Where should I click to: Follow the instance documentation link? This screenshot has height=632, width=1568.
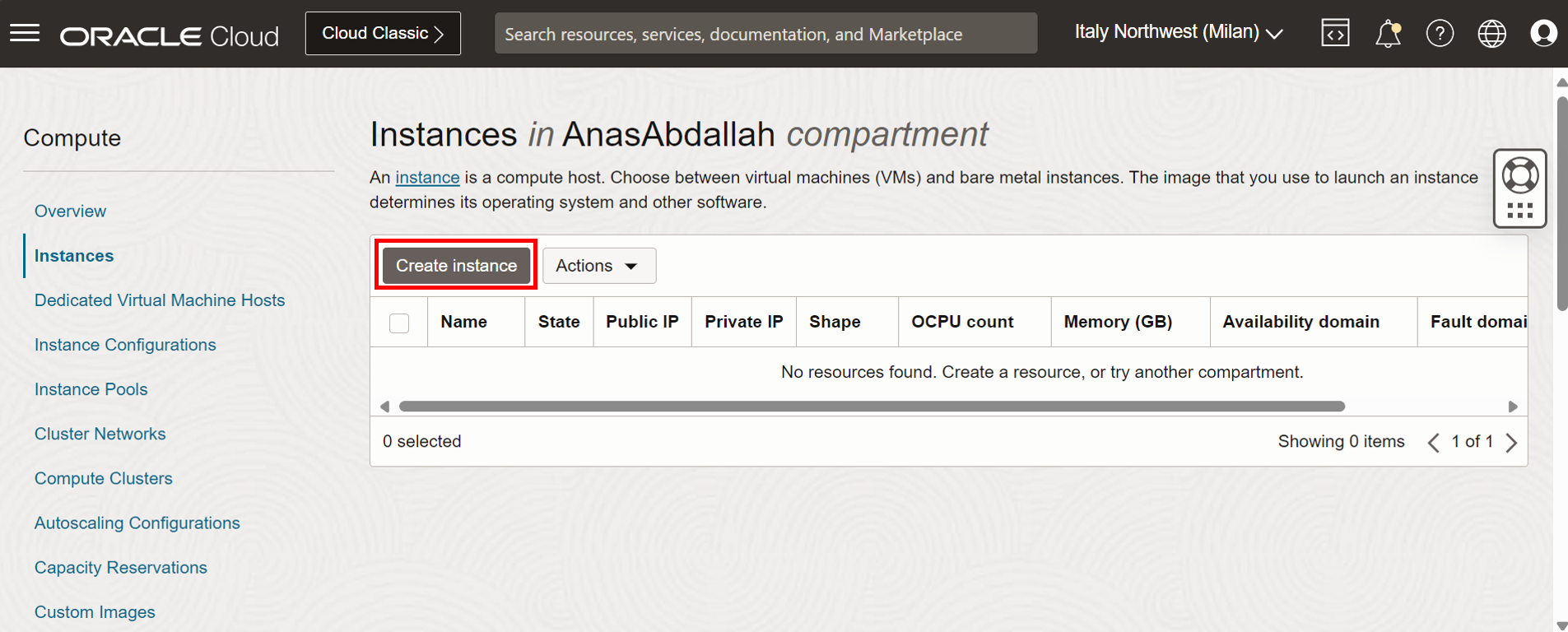tap(427, 178)
